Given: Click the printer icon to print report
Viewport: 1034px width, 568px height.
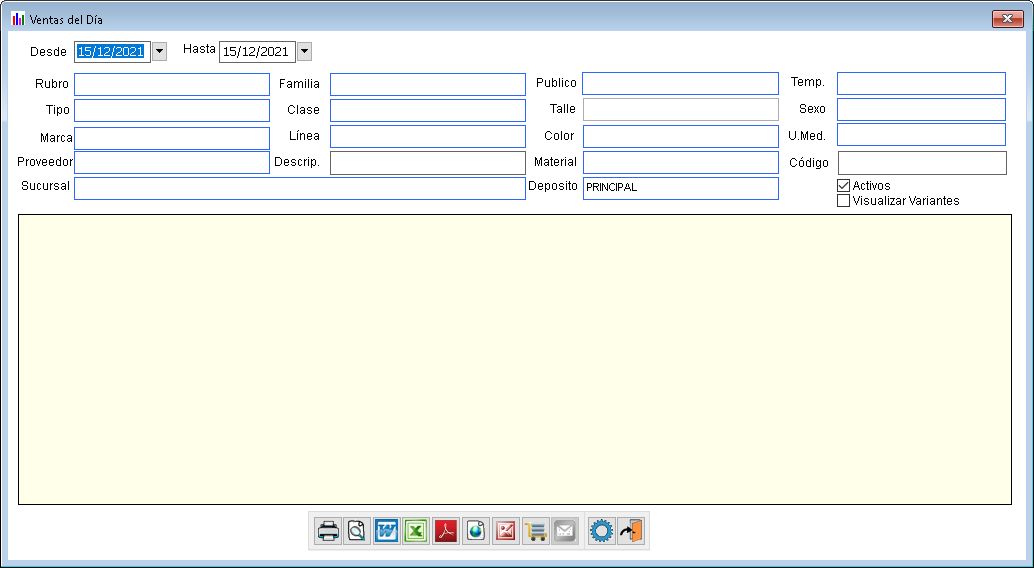Looking at the screenshot, I should [328, 531].
